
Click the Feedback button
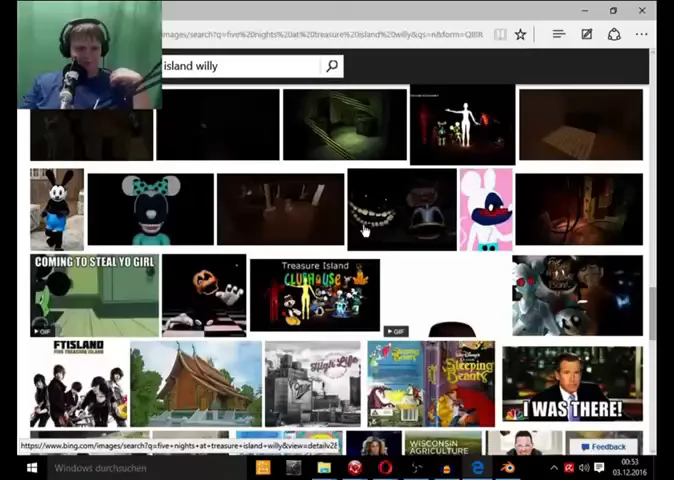click(x=604, y=447)
